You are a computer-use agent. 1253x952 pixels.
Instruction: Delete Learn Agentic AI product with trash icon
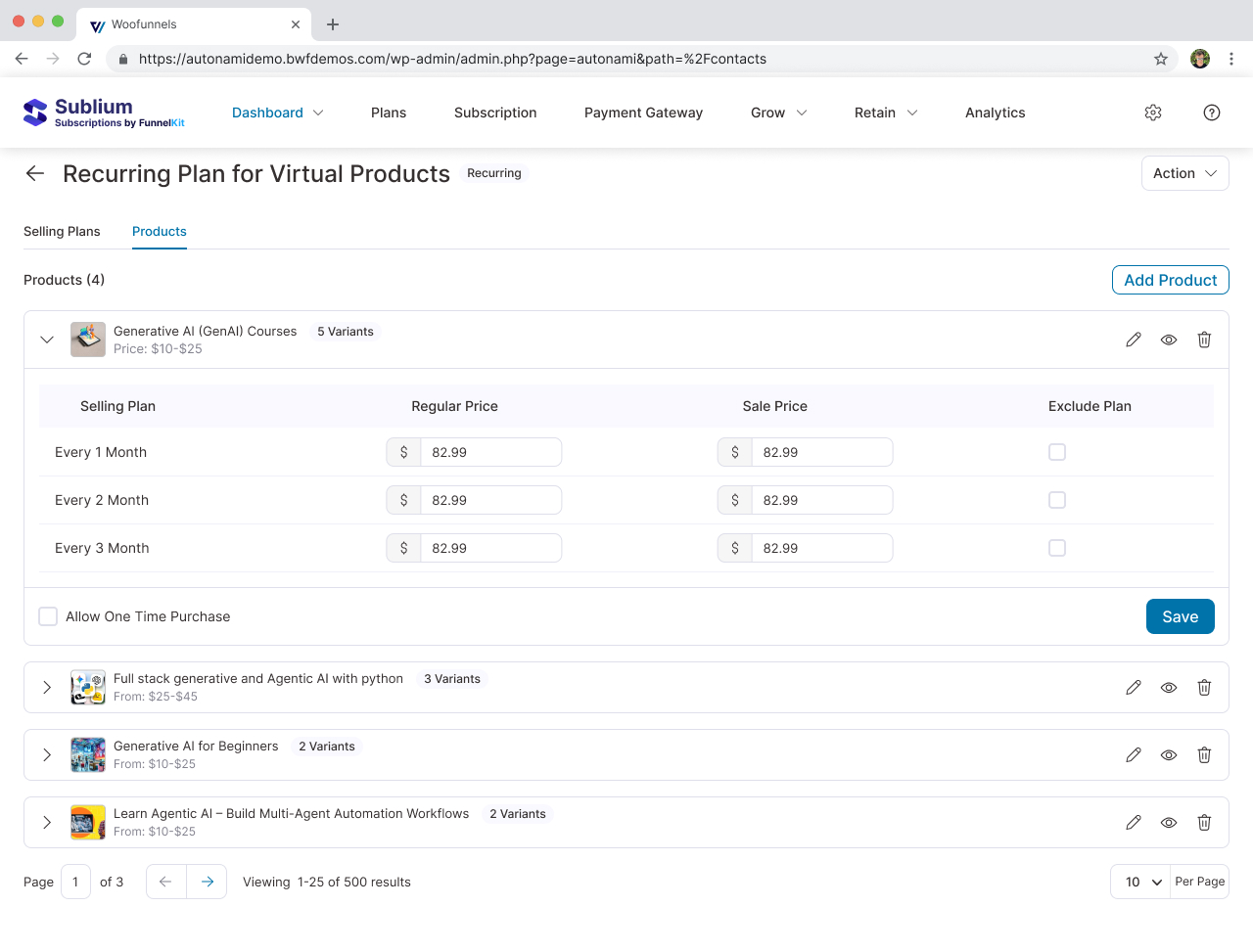coord(1204,823)
